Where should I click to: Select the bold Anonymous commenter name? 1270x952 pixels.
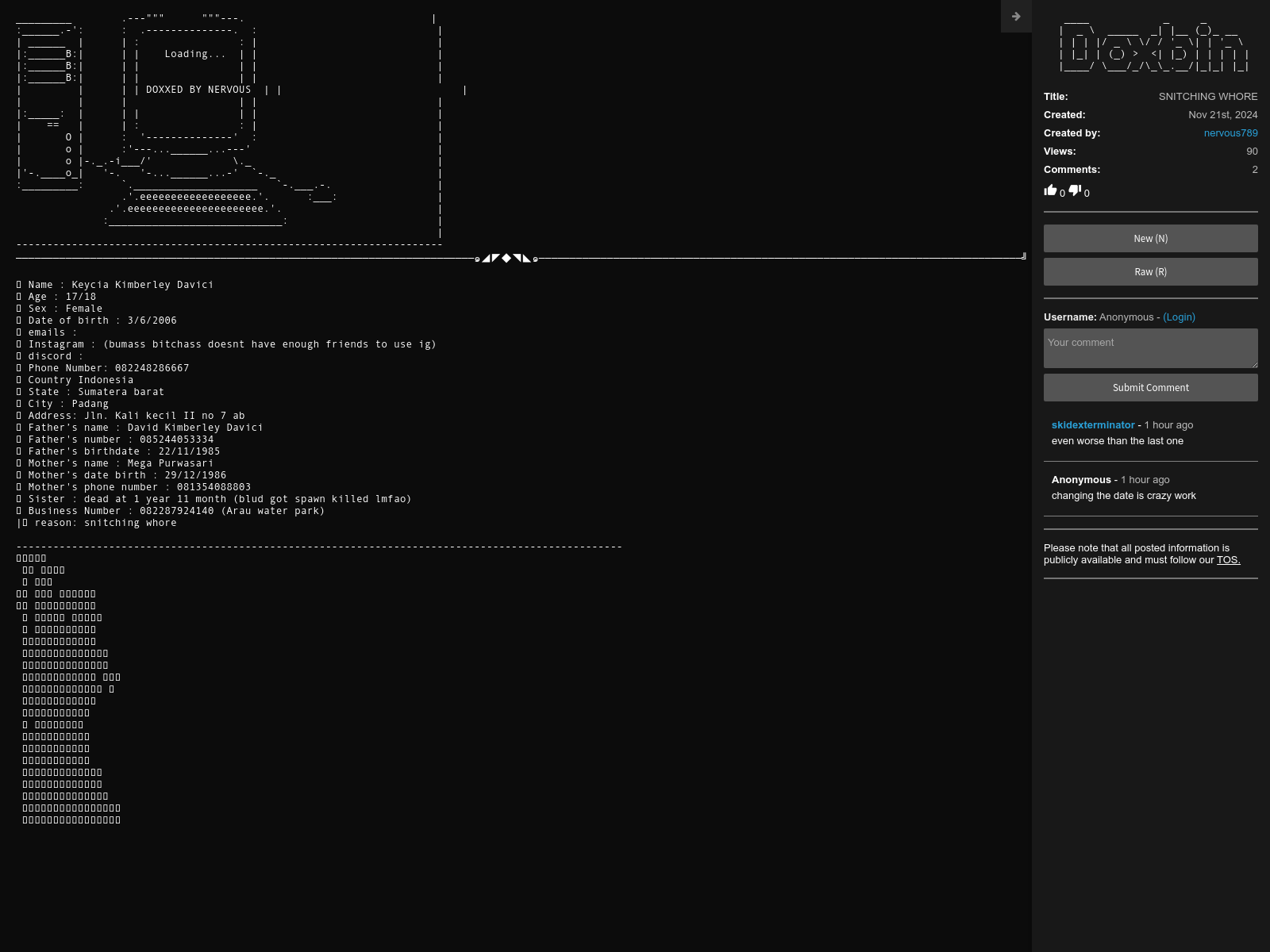coord(1081,480)
